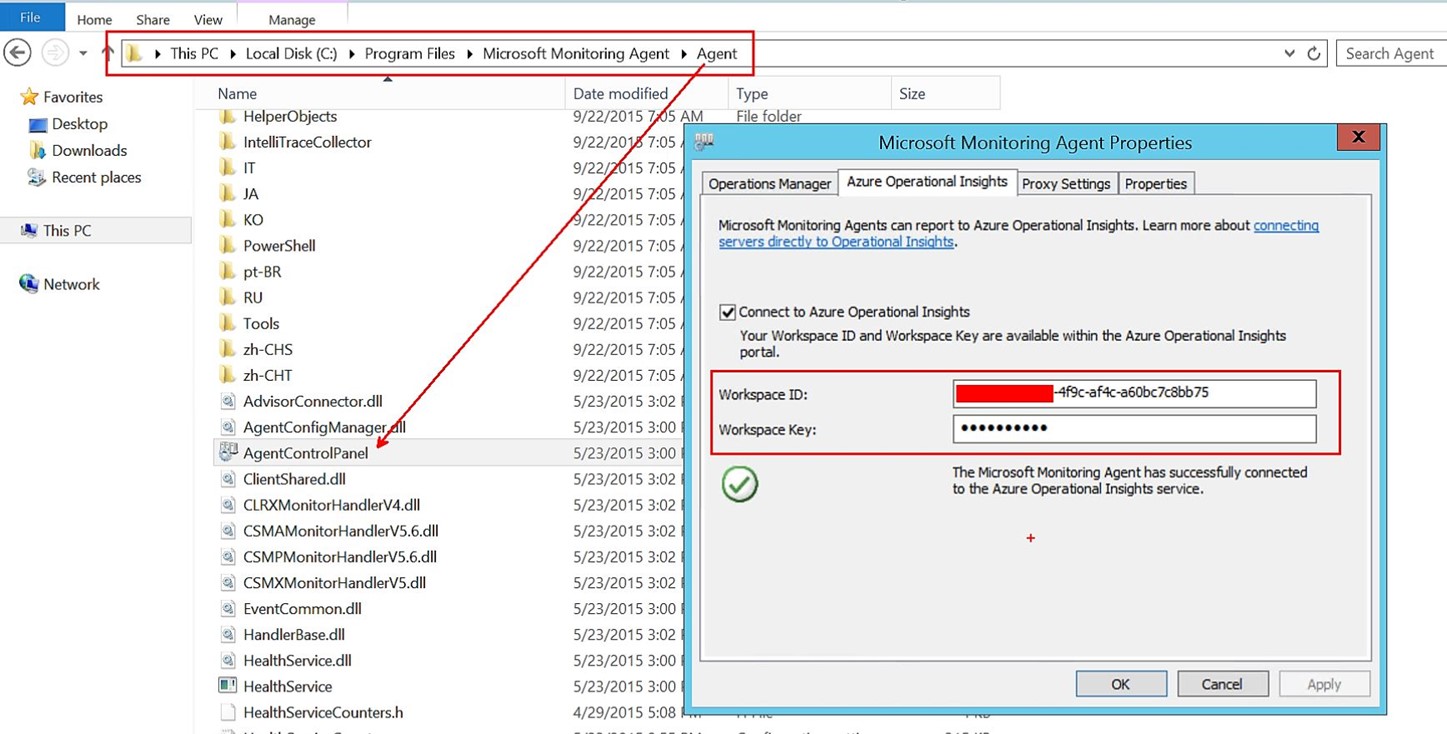The height and width of the screenshot is (734, 1447).
Task: Go back with the Back arrow
Action: (18, 53)
